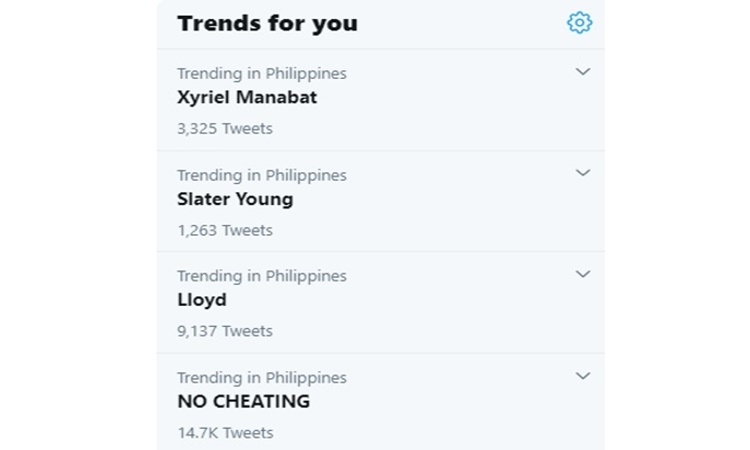This screenshot has width=750, height=450.
Task: Click empty header space left of the gear
Action: [460, 23]
